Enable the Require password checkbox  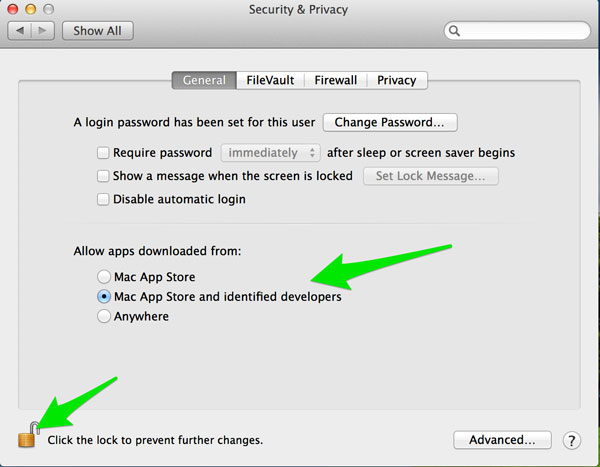click(x=103, y=153)
